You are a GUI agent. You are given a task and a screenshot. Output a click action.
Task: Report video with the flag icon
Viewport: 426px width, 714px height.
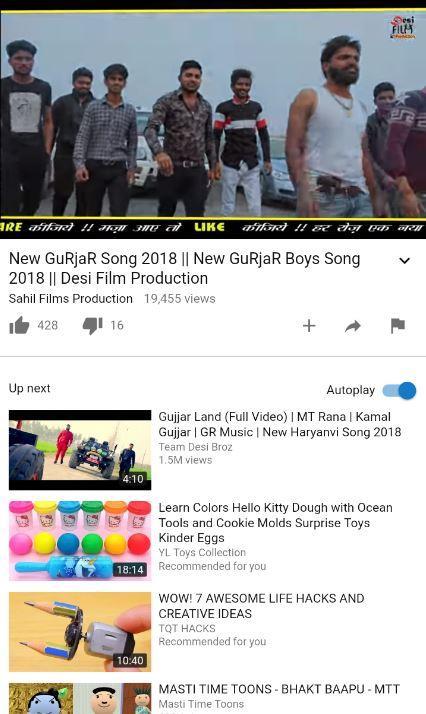tap(397, 326)
